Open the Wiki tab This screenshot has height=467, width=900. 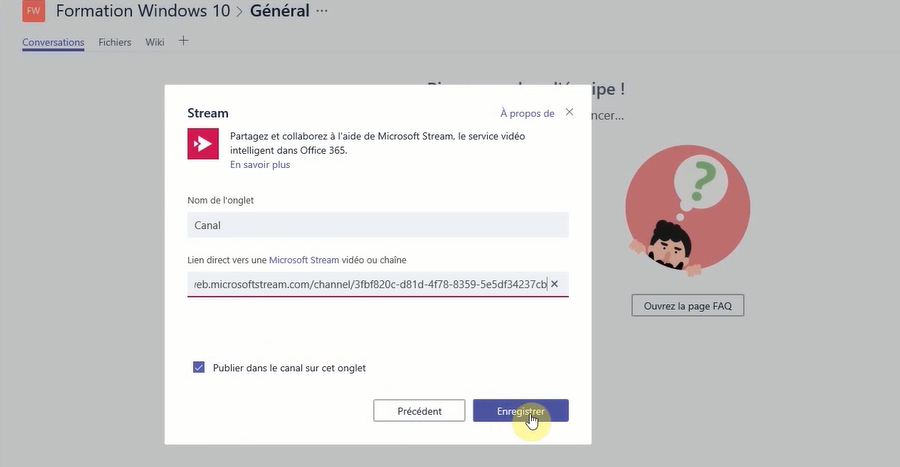pos(154,42)
